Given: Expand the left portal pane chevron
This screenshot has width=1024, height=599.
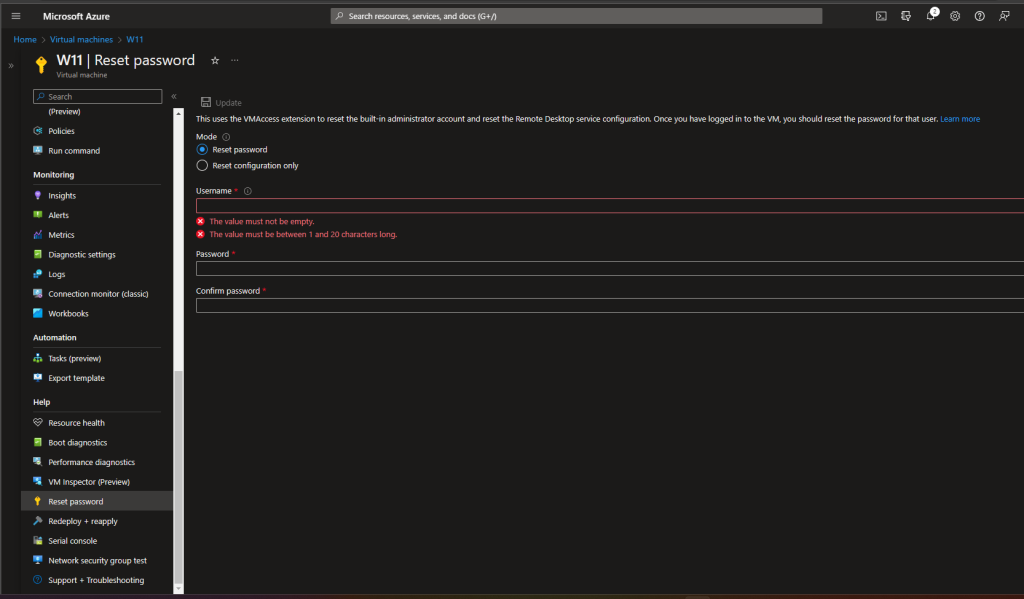Looking at the screenshot, I should click(x=10, y=65).
